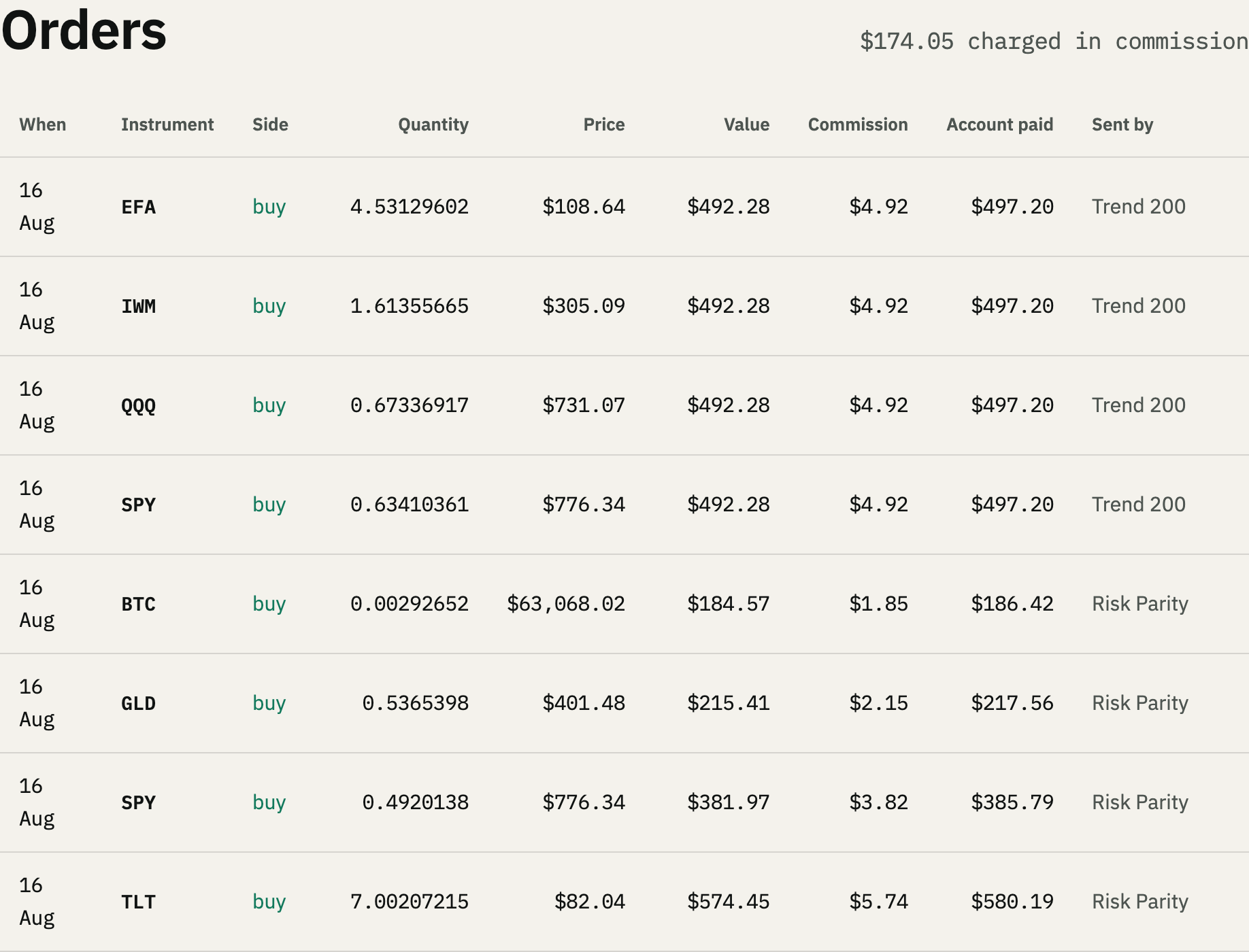Click the Price column header
This screenshot has width=1249, height=952.
(604, 124)
